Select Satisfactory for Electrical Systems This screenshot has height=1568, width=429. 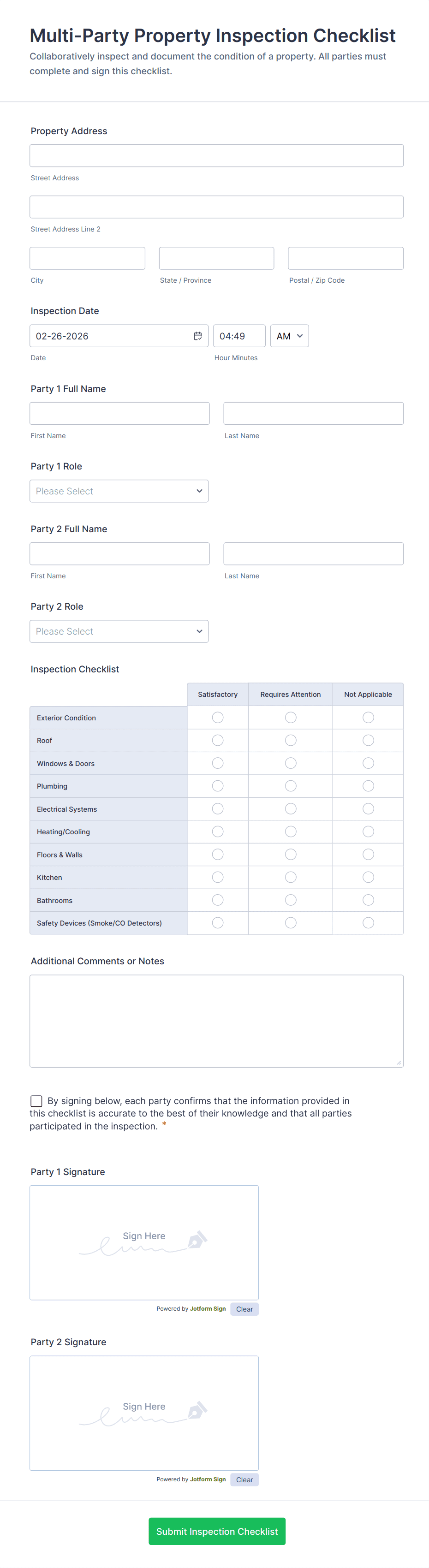tap(217, 808)
